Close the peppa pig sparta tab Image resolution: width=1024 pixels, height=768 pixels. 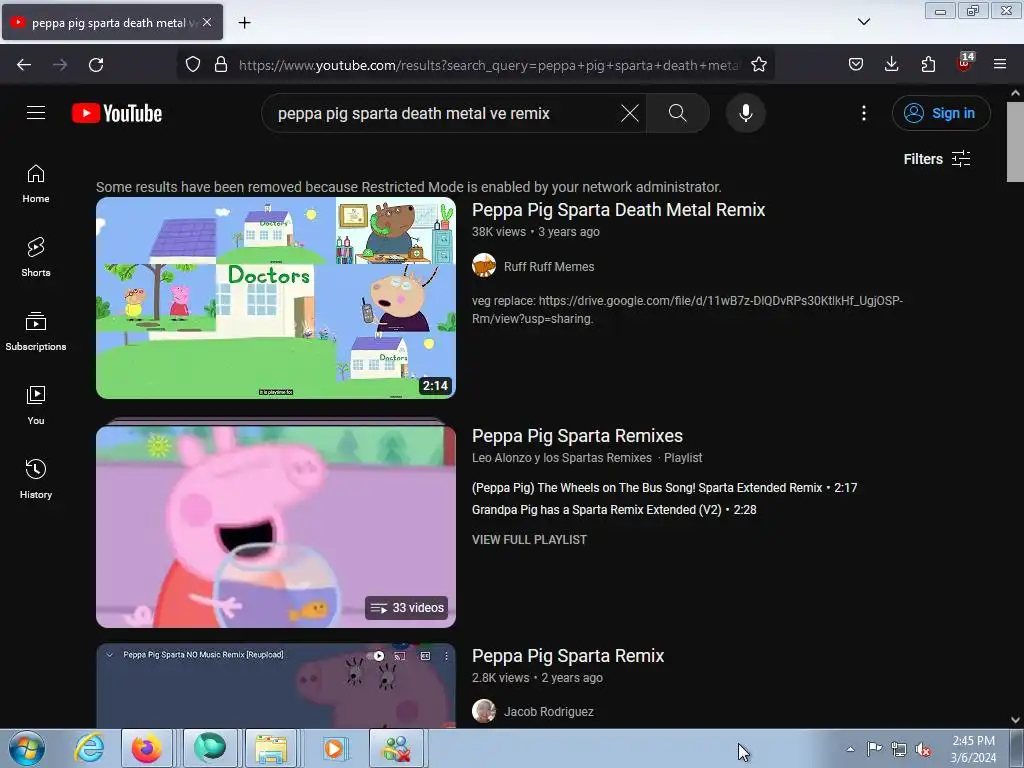(207, 22)
